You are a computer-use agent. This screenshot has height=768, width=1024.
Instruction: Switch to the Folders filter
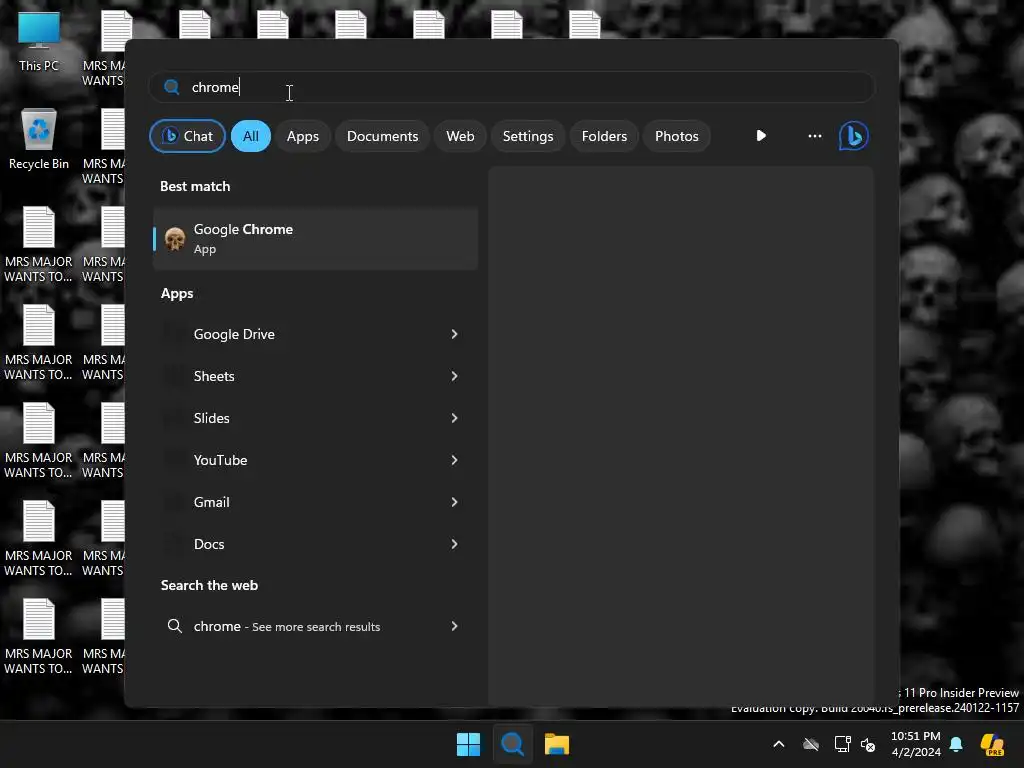tap(604, 136)
